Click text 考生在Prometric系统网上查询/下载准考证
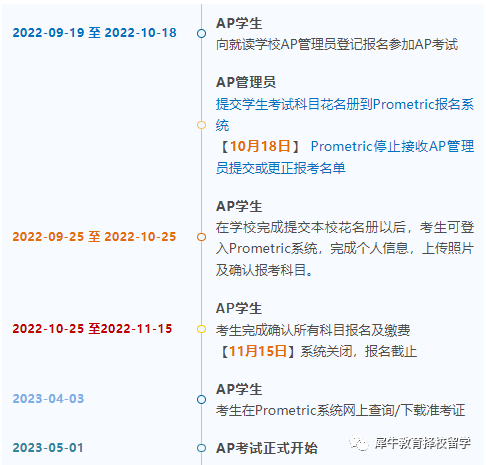486x465 pixels. (340, 410)
